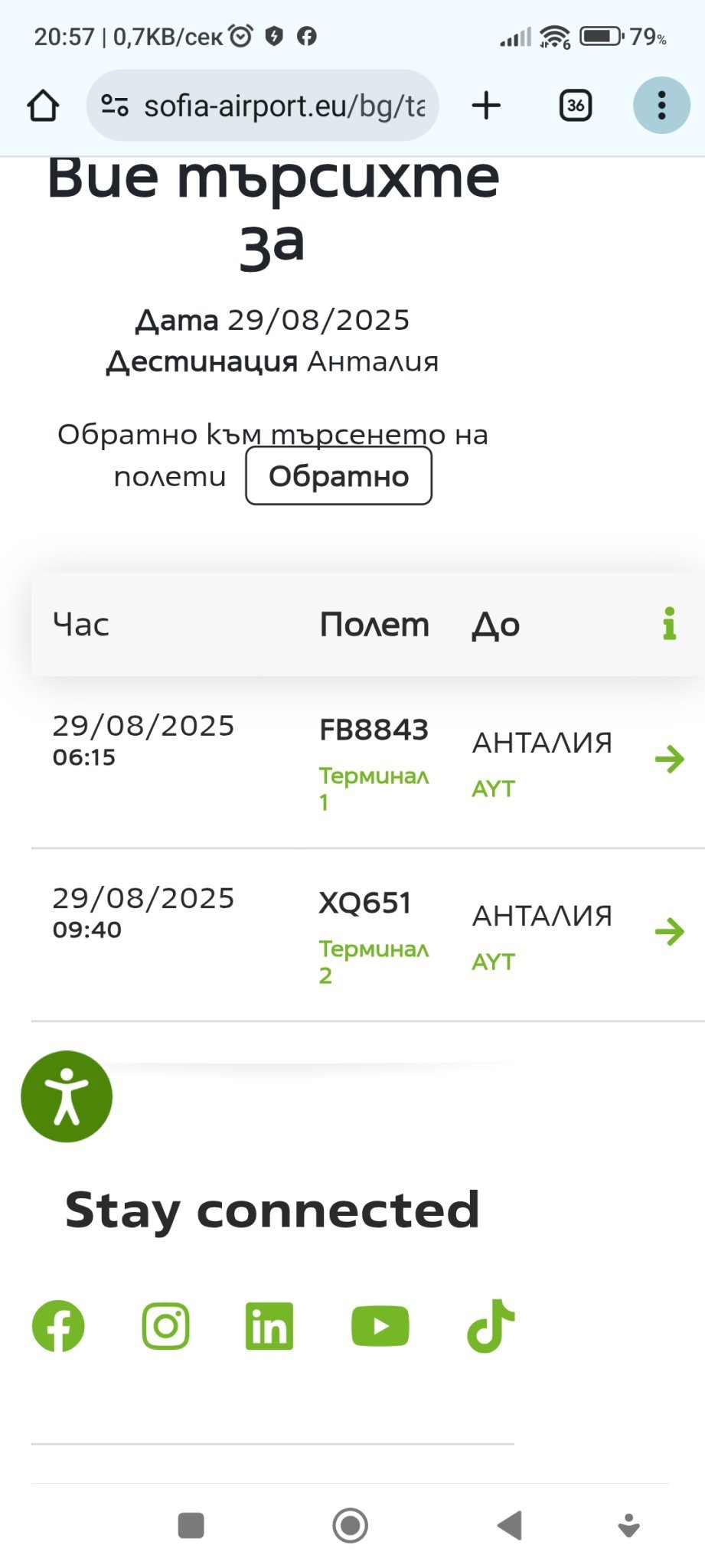This screenshot has height=1568, width=705.
Task: Visit the LinkedIn profile icon
Action: pyautogui.click(x=269, y=1326)
